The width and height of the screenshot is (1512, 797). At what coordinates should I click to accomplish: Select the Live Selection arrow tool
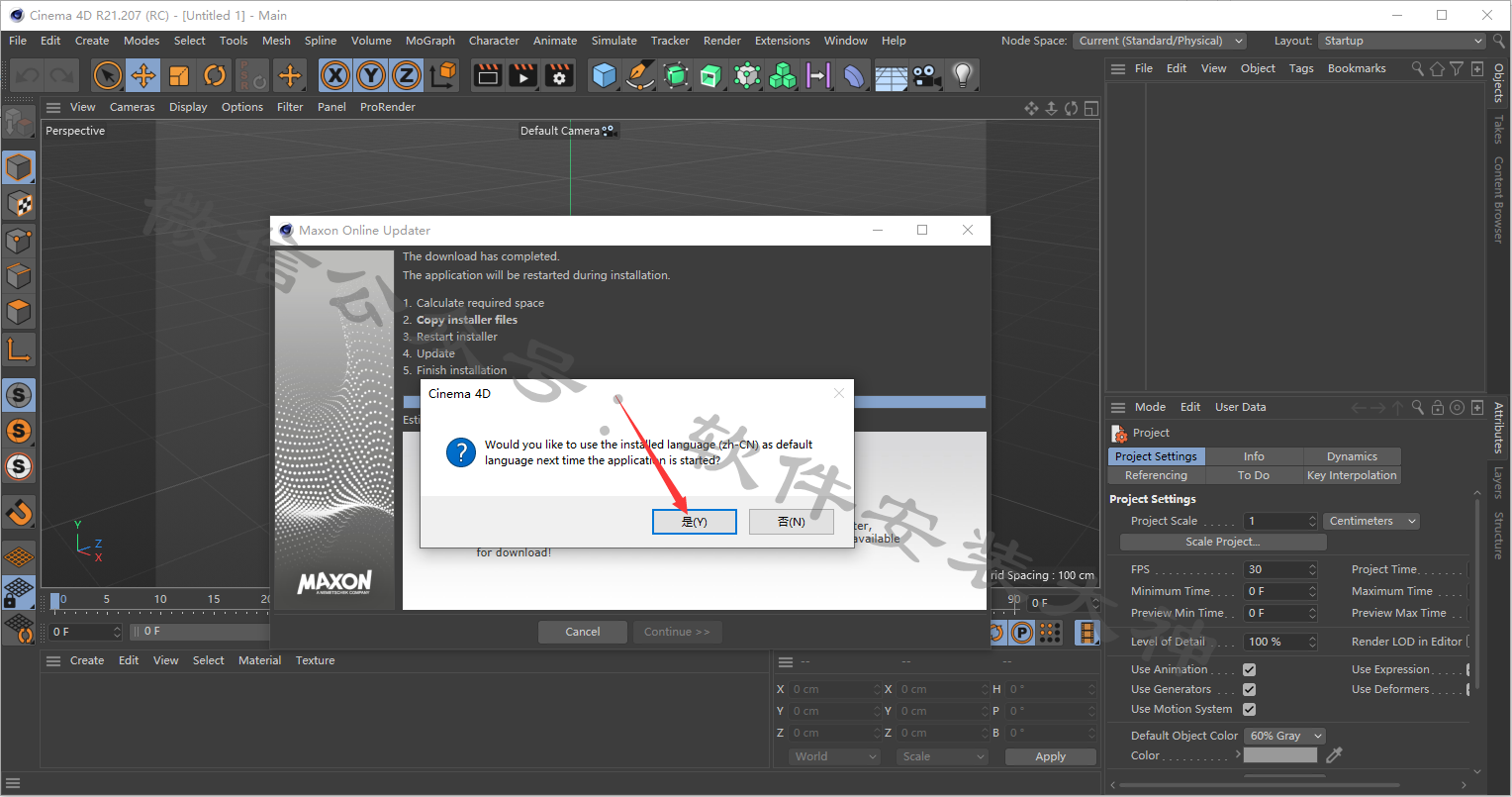point(108,75)
